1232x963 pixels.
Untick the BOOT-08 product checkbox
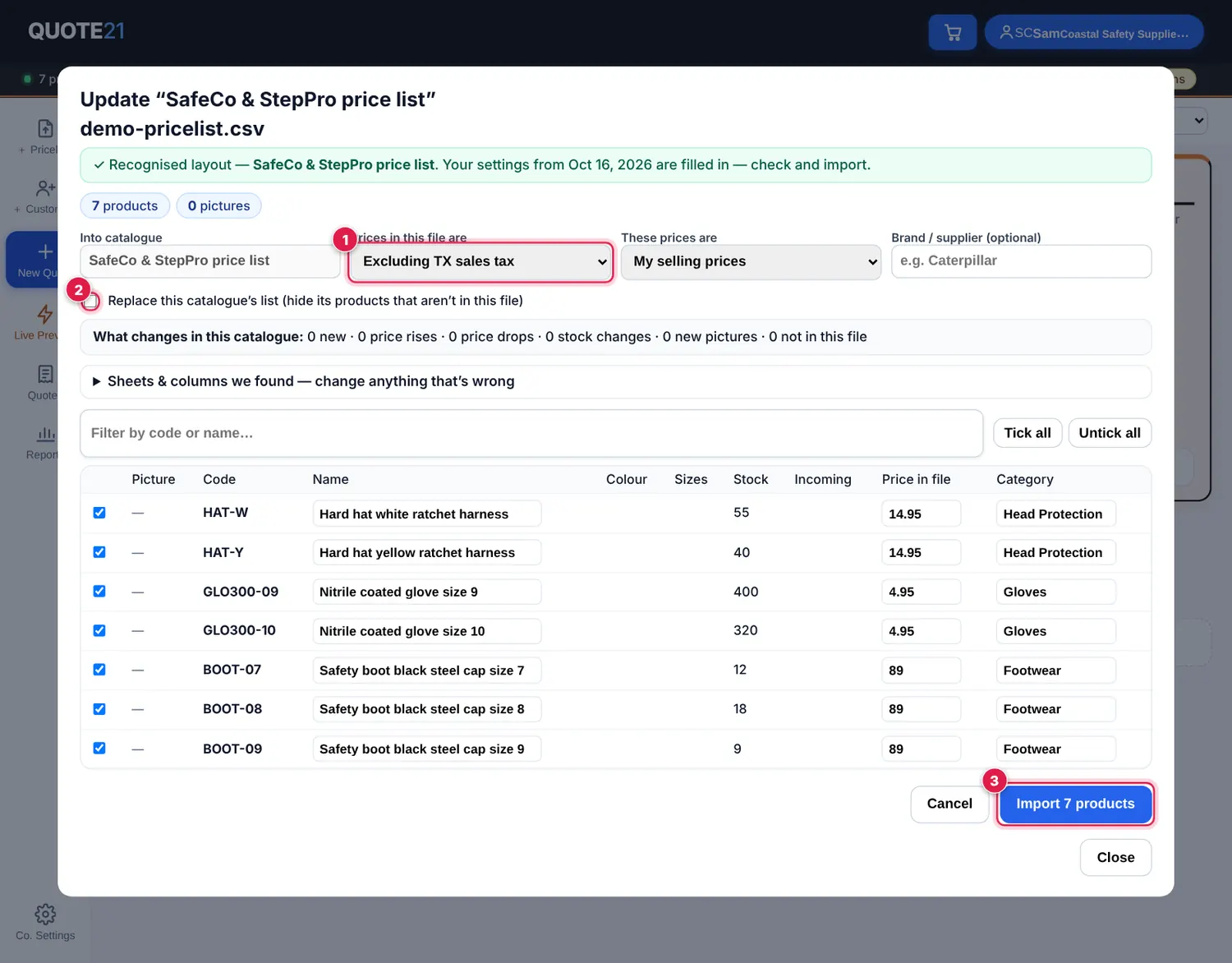pos(99,709)
